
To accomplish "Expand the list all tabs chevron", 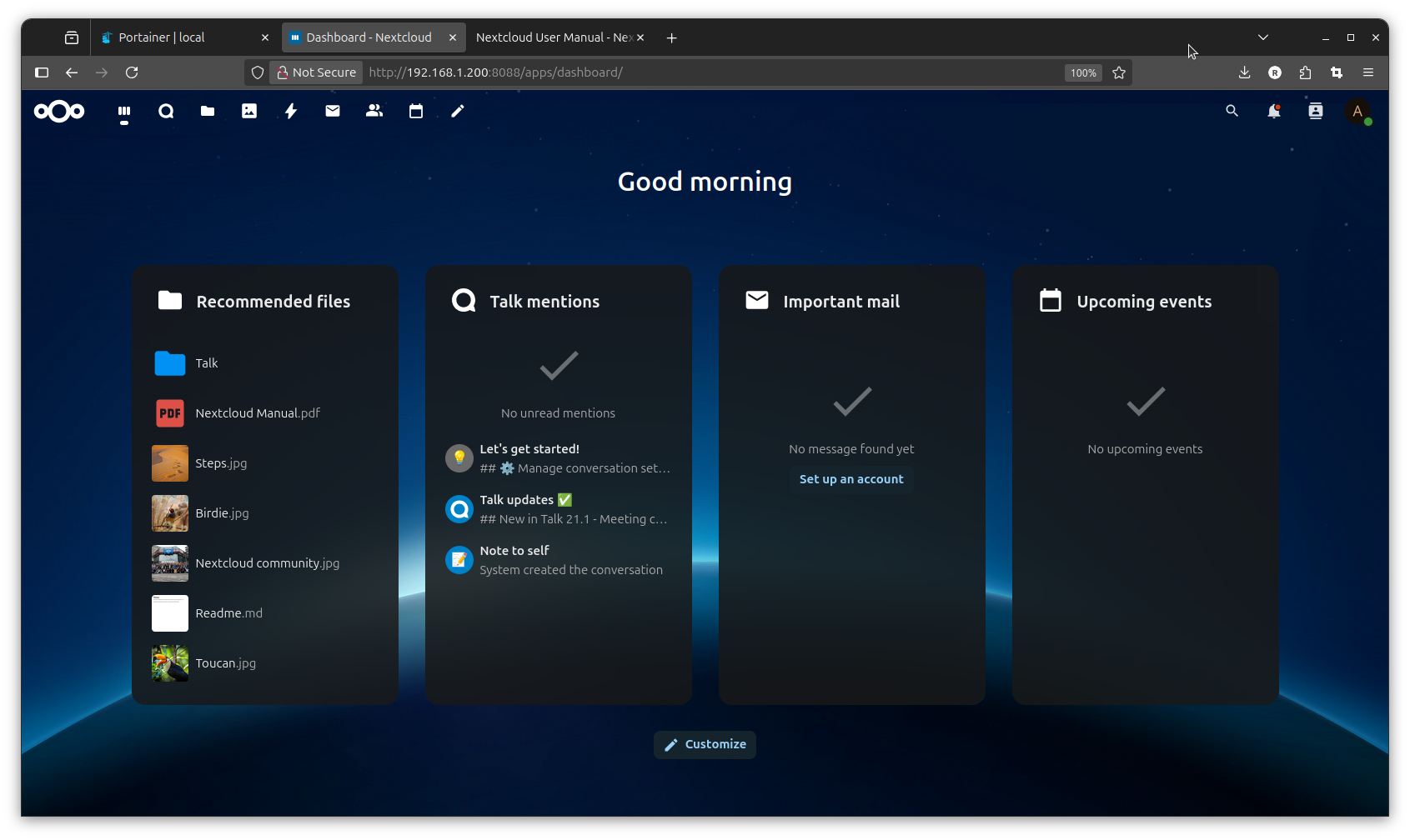I will (x=1263, y=37).
